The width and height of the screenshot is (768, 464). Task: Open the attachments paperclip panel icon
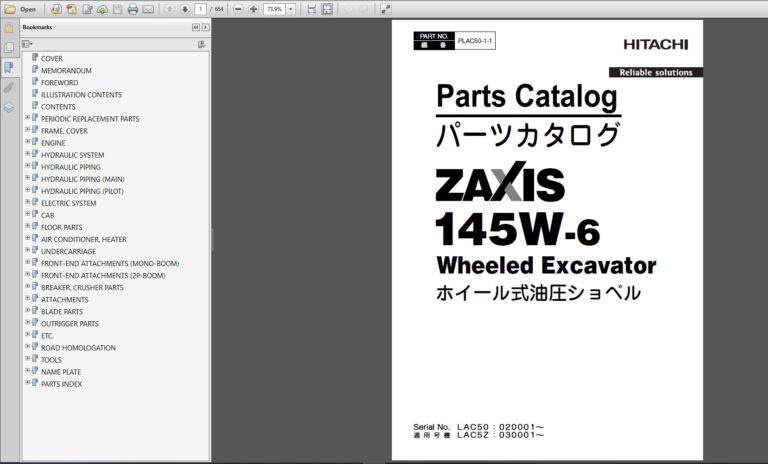coord(9,87)
